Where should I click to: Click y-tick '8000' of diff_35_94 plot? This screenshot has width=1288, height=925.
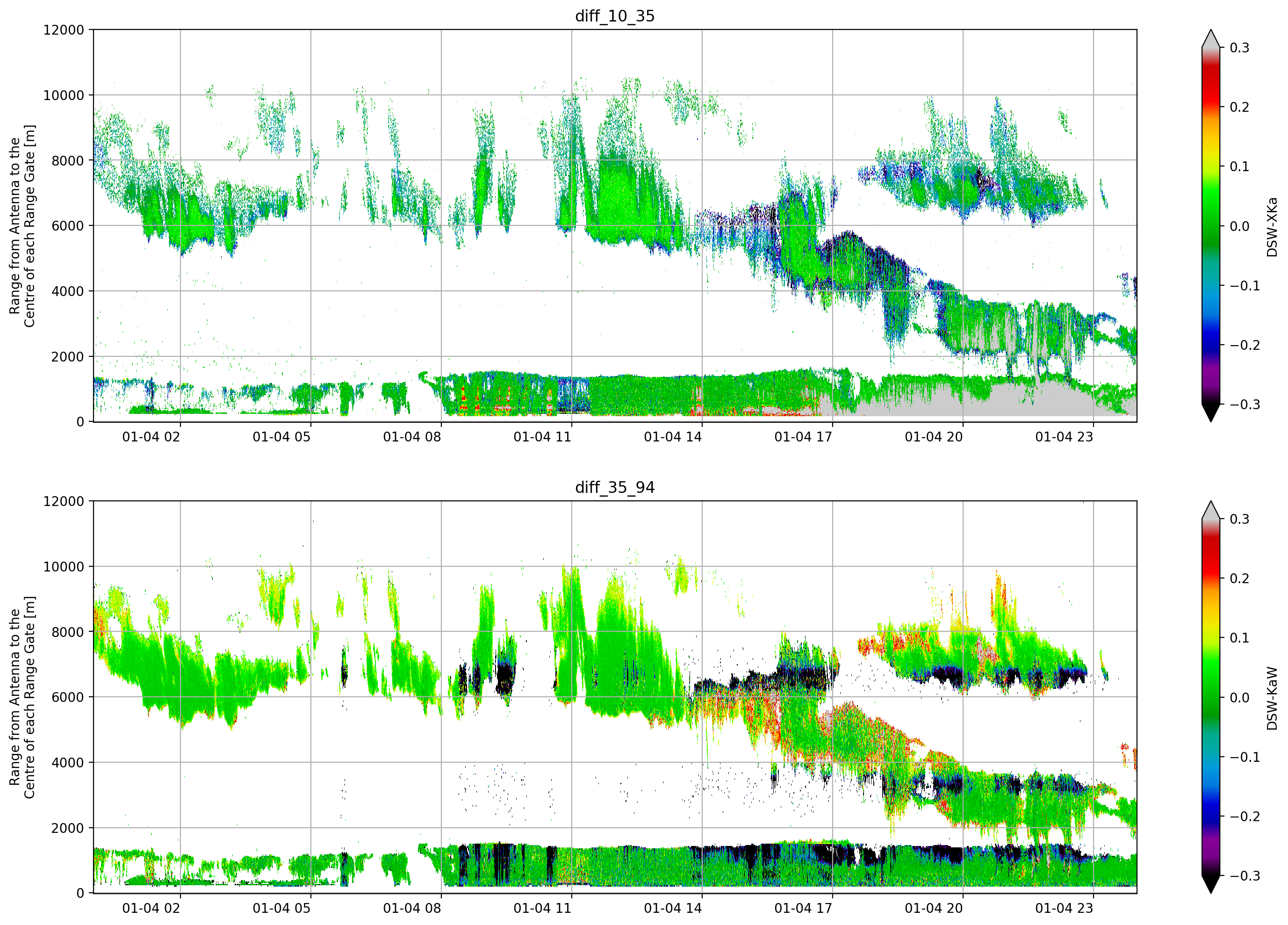pos(68,632)
